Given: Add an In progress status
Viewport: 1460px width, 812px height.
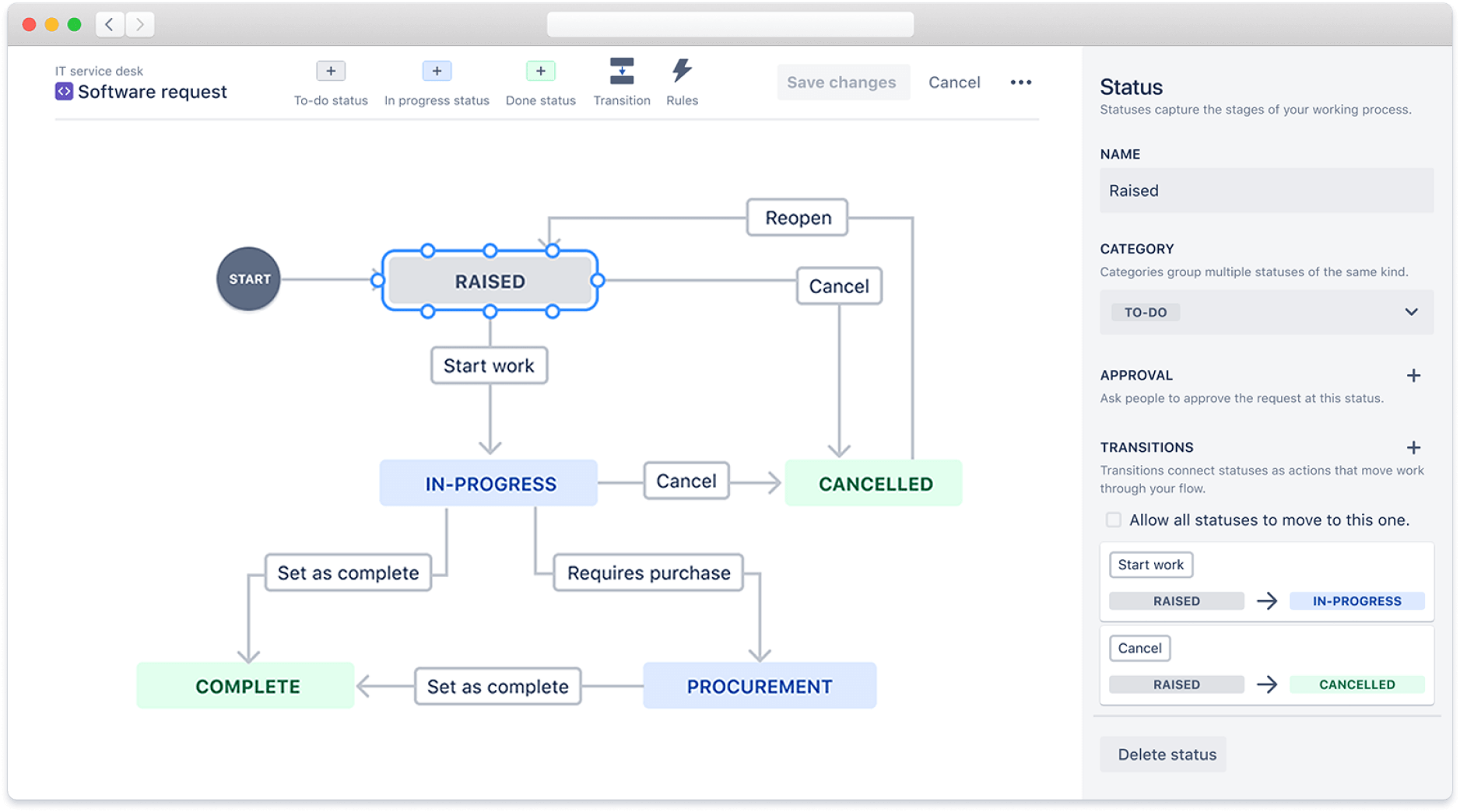Looking at the screenshot, I should point(436,71).
